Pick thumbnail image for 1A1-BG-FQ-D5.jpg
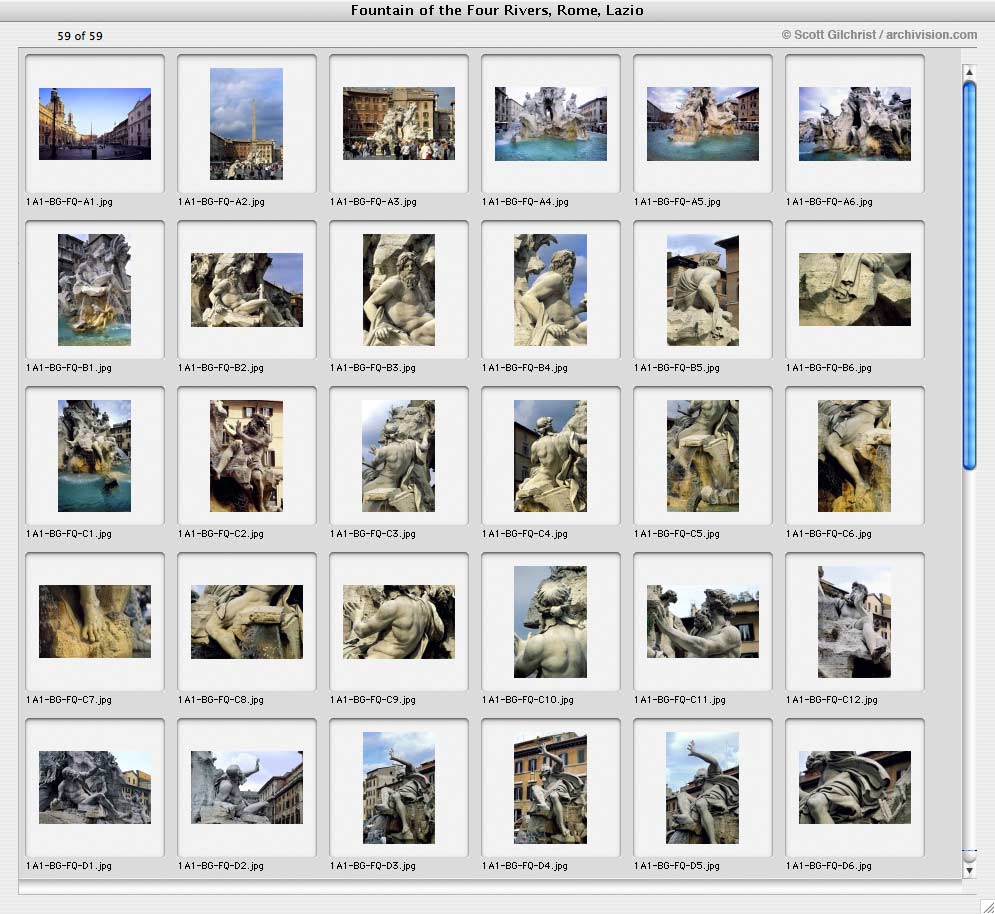This screenshot has height=914, width=995. [702, 788]
